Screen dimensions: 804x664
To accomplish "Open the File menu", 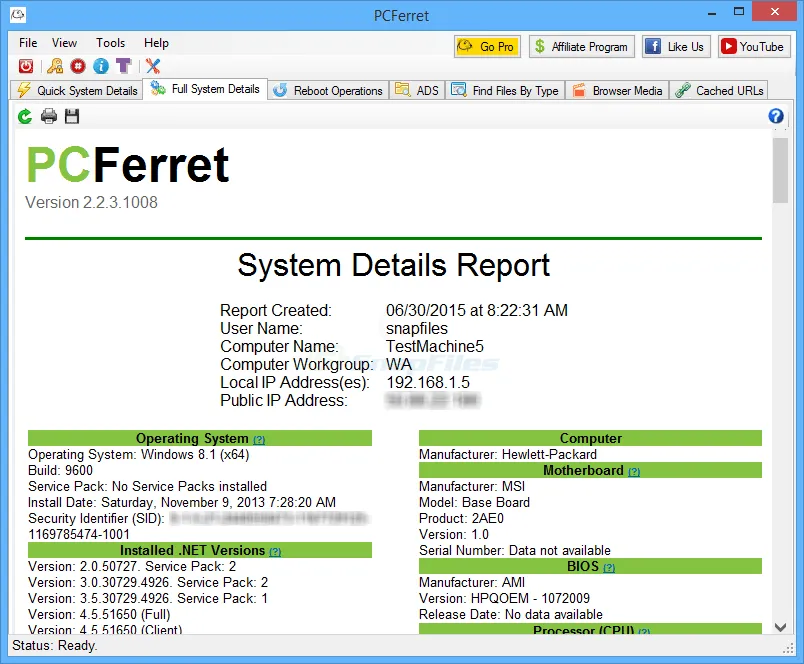I will (28, 43).
